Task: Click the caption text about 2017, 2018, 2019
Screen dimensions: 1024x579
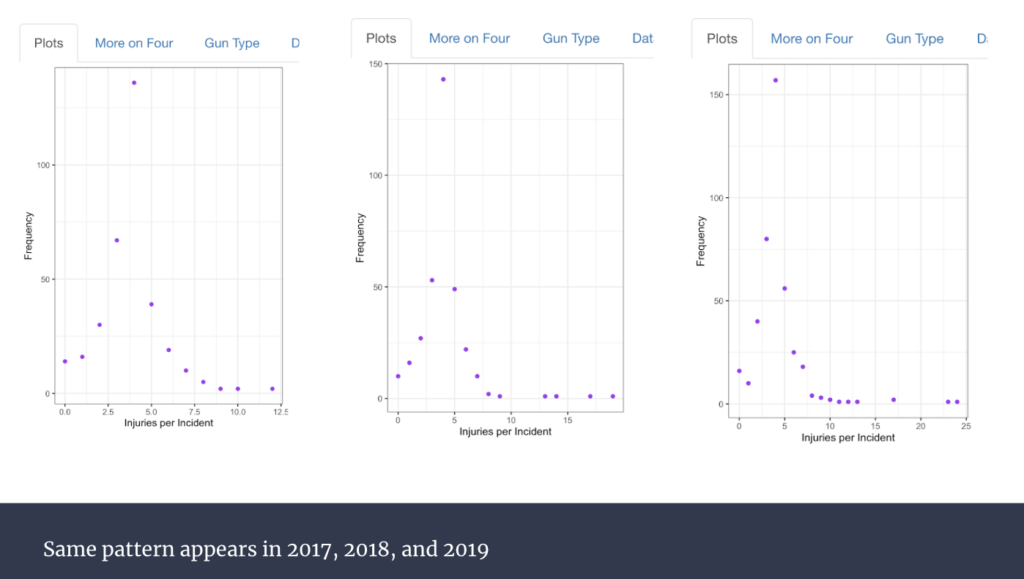Action: point(265,550)
